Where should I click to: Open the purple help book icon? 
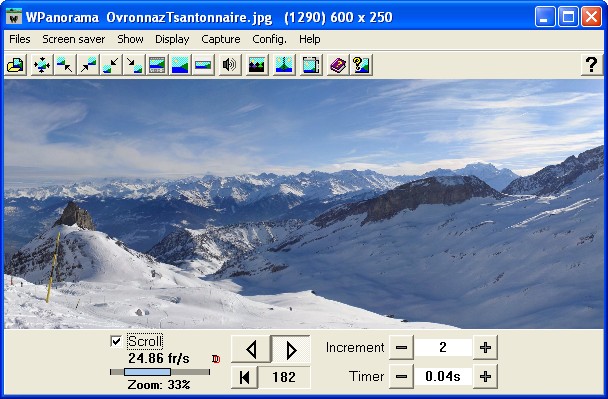338,65
